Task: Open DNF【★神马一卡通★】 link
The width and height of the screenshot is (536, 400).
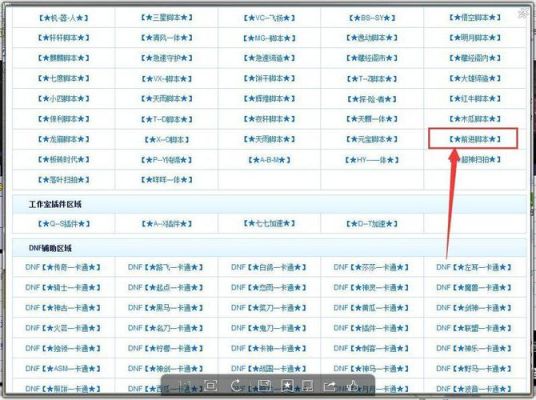Action: tap(371, 369)
